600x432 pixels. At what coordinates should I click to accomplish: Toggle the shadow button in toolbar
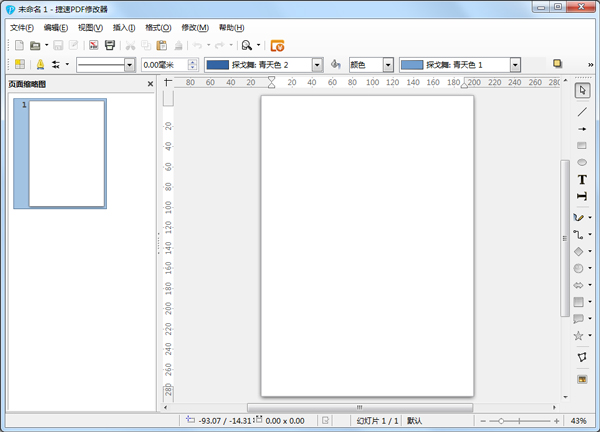pos(557,64)
